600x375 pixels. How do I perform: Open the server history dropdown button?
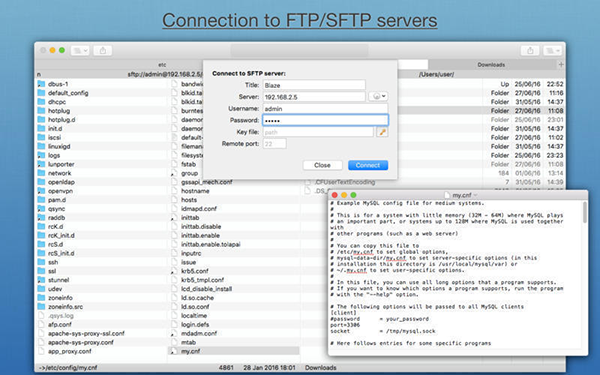coord(378,96)
